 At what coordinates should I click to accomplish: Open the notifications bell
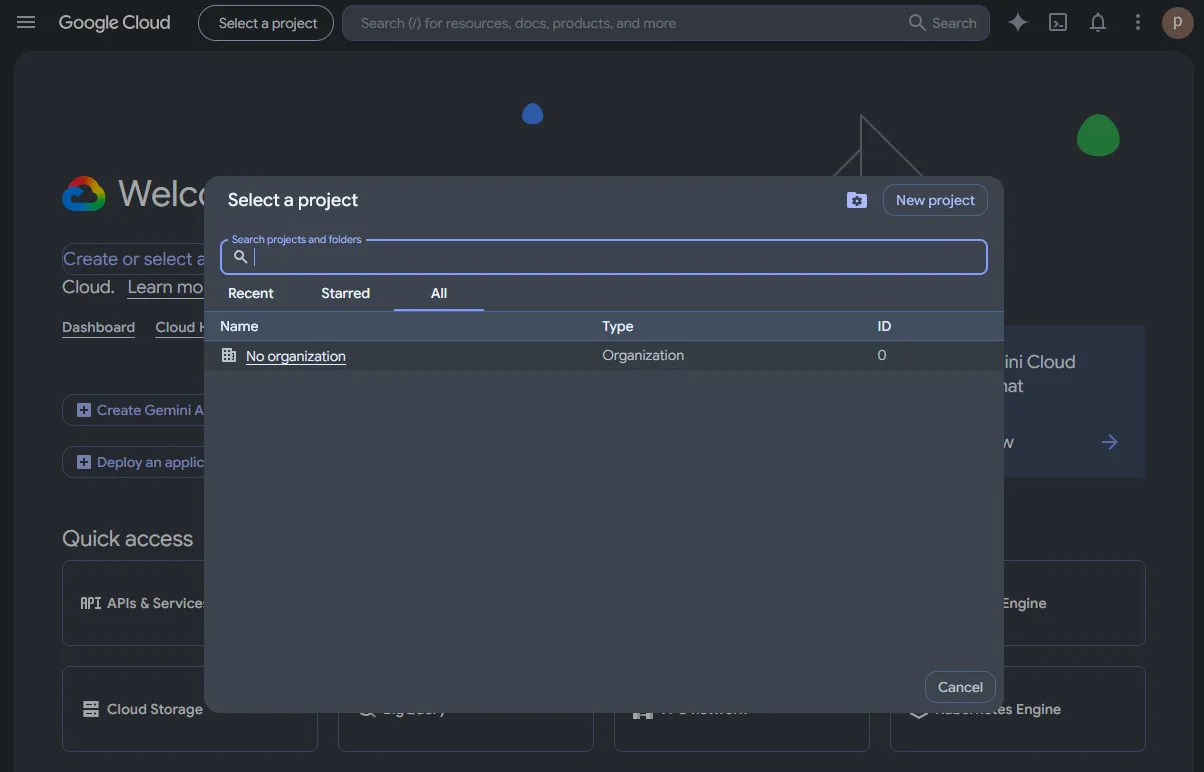[1098, 22]
